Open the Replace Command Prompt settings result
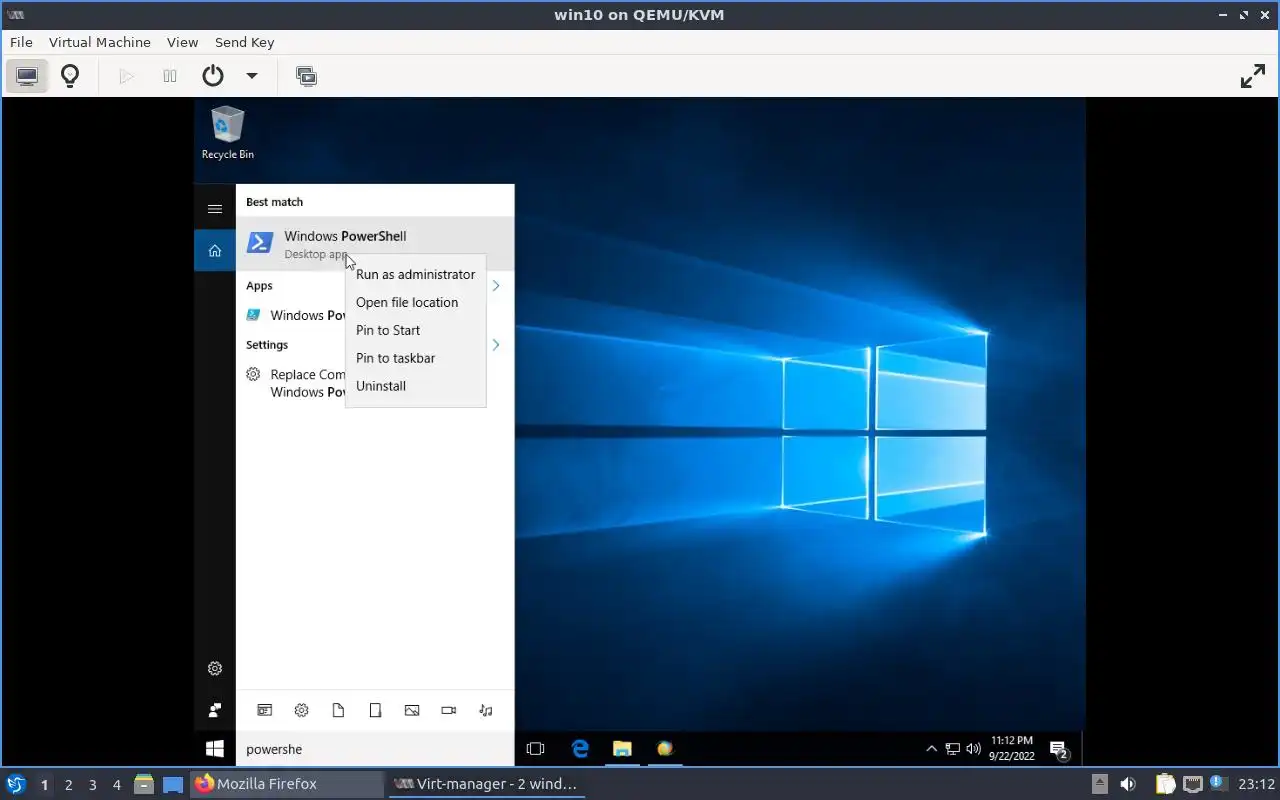1280x800 pixels. tap(295, 383)
